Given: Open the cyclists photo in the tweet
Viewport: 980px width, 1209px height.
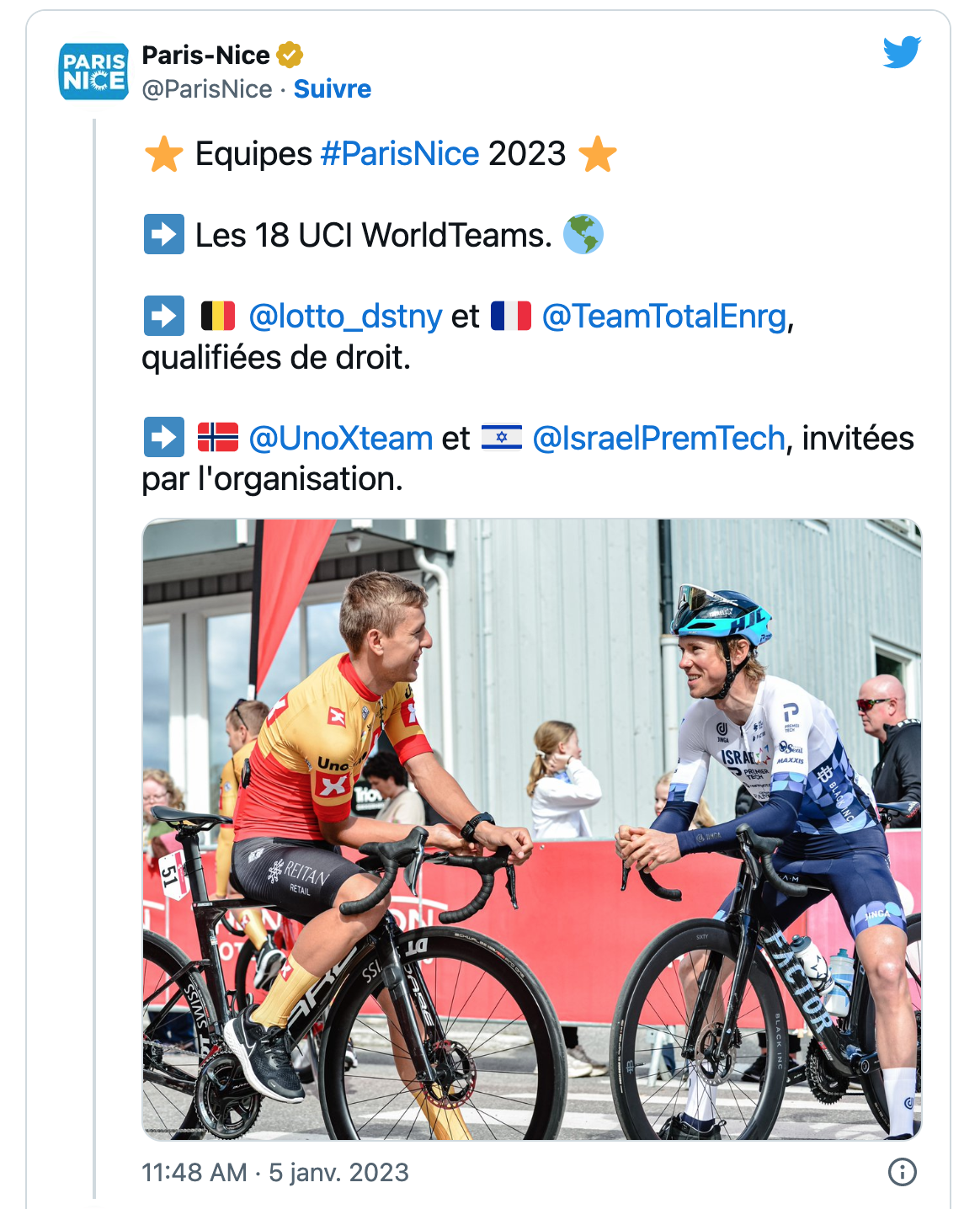Looking at the screenshot, I should click(x=531, y=829).
